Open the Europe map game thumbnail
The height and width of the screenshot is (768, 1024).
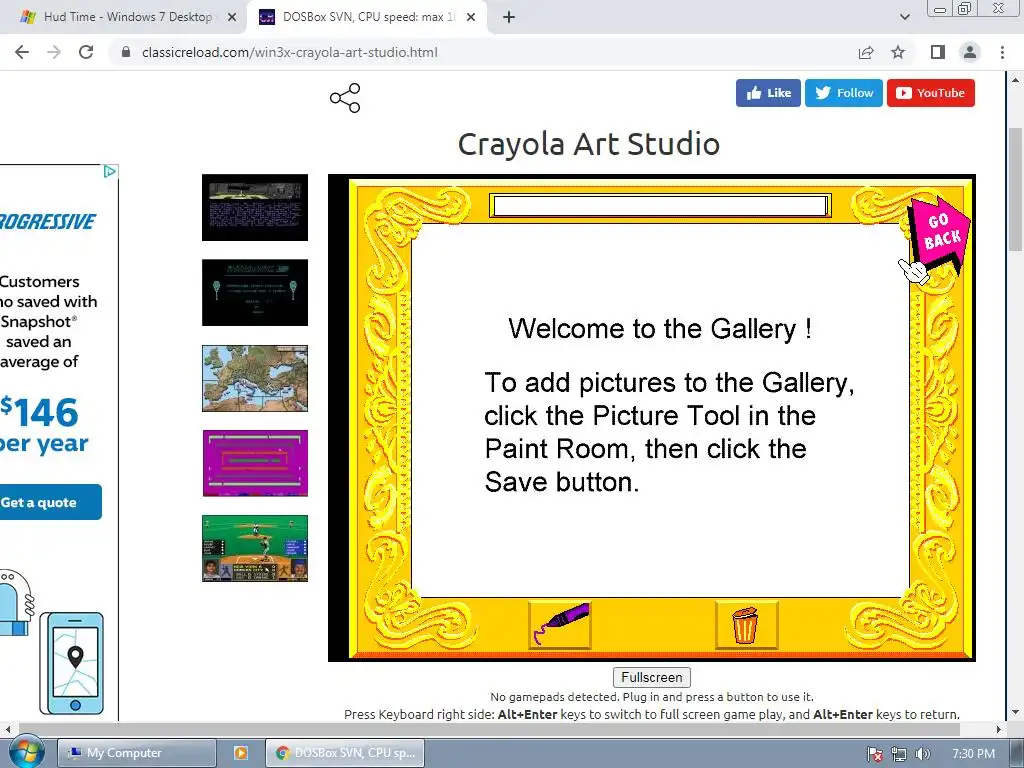tap(255, 378)
